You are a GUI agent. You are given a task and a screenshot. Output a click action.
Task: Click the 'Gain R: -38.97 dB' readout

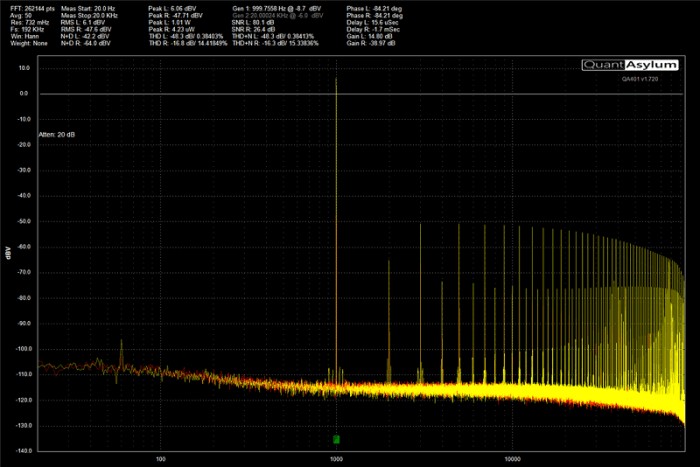(x=371, y=43)
